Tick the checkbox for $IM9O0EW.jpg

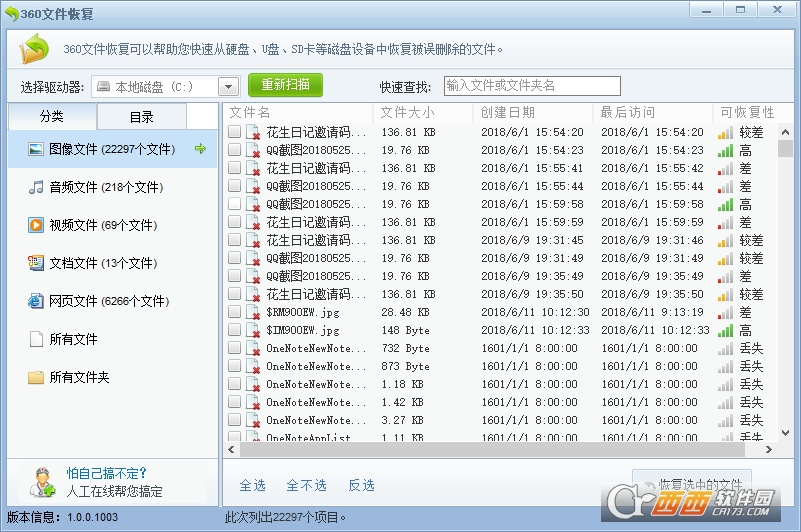234,330
